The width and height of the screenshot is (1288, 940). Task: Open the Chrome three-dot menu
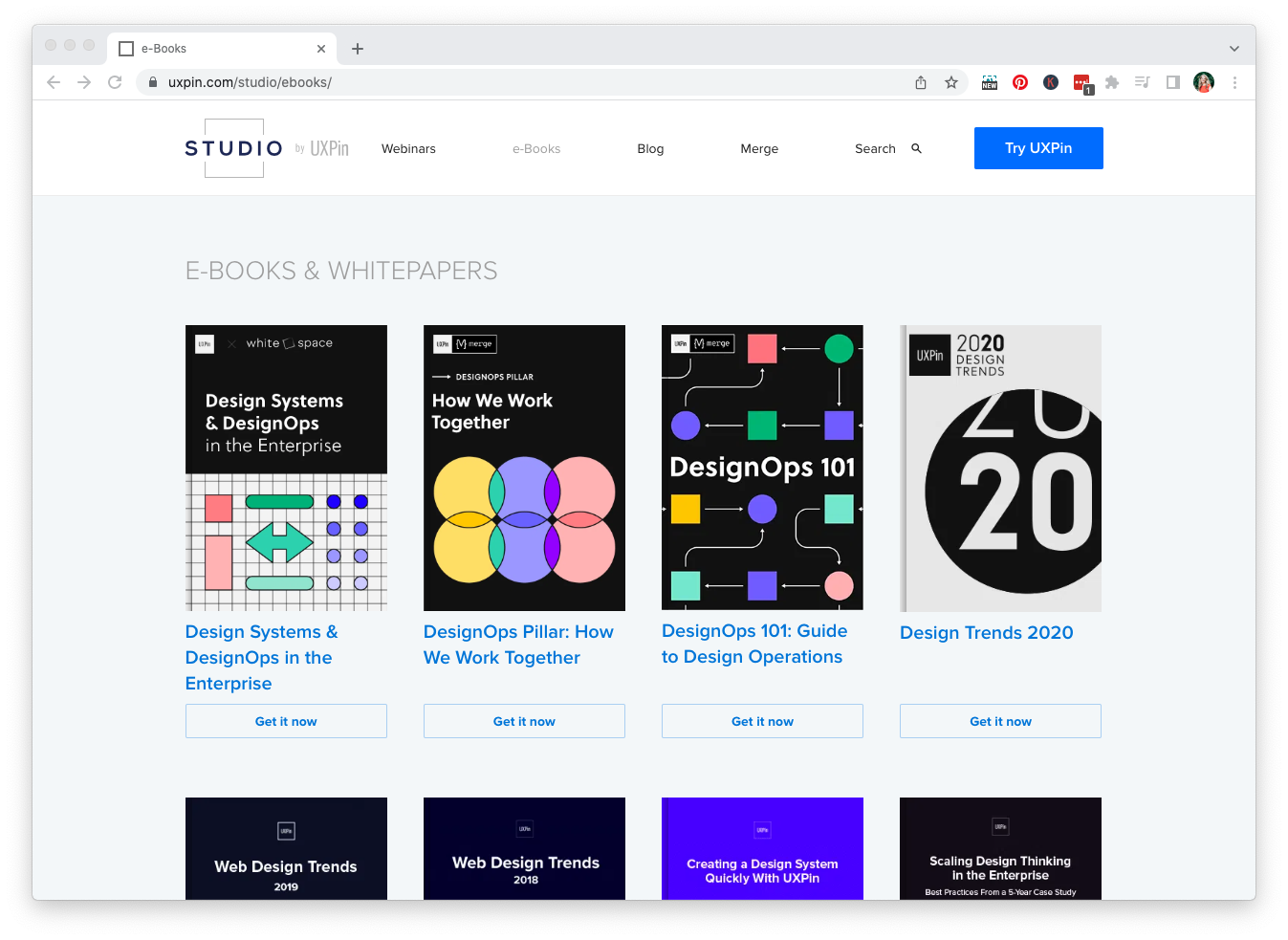click(x=1234, y=82)
